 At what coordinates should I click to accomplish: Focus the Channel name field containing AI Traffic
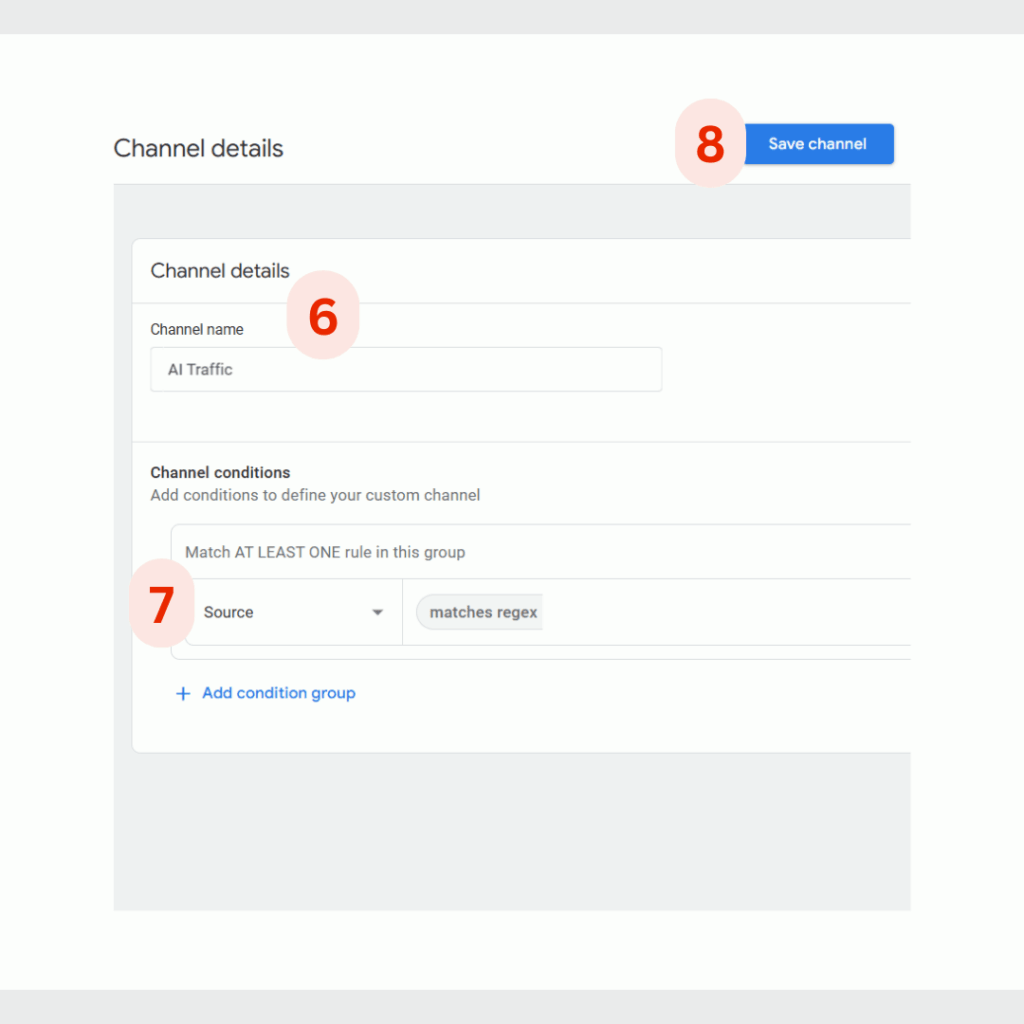click(406, 370)
